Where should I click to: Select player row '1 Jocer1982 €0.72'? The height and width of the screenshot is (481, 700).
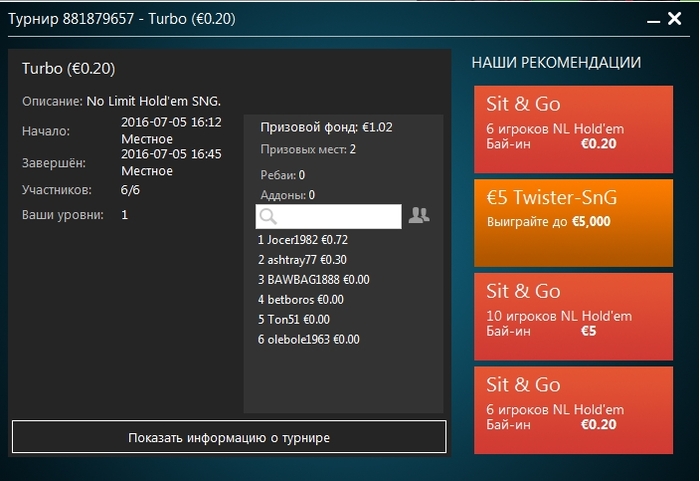[x=303, y=240]
